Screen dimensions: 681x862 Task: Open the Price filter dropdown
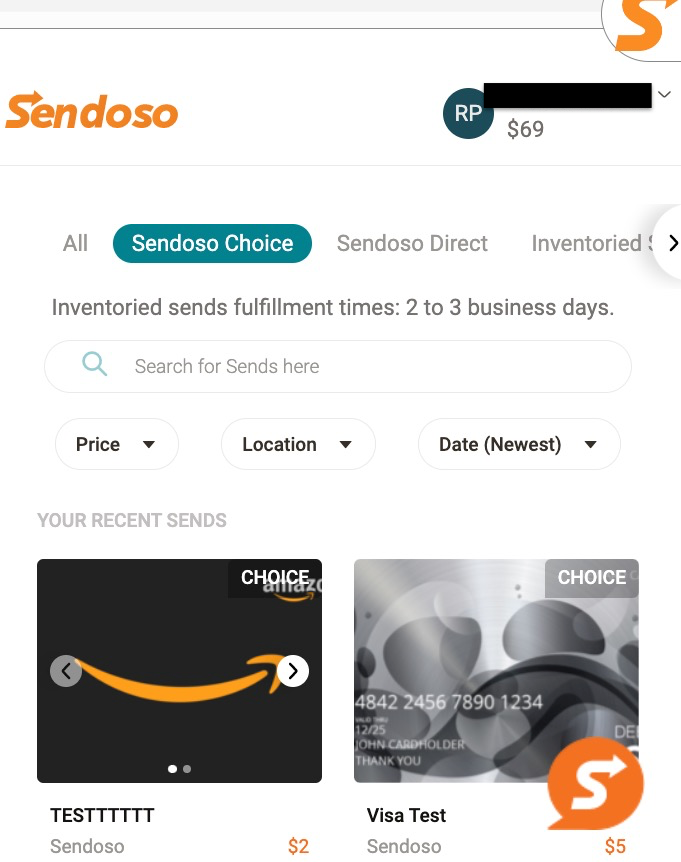(115, 444)
